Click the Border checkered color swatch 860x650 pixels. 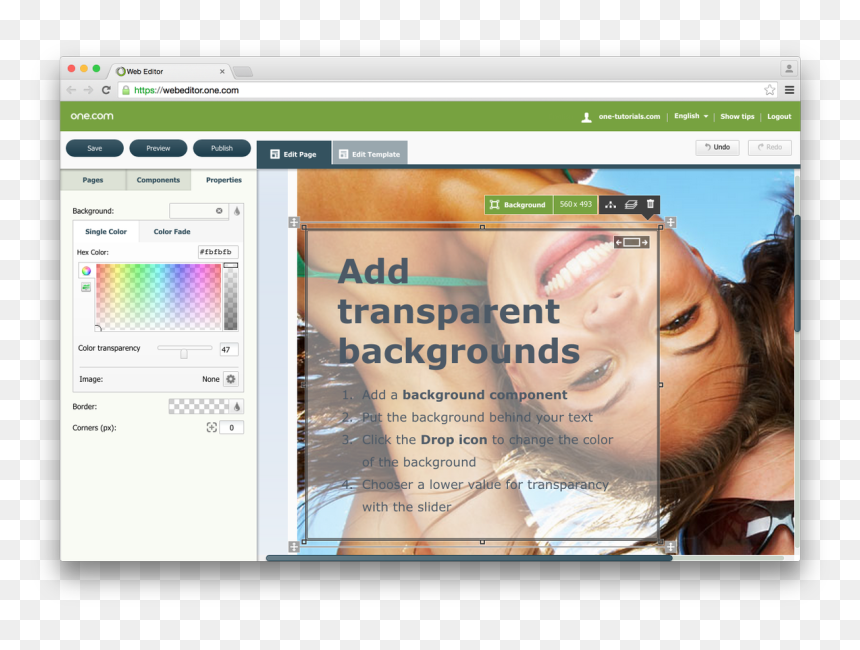199,406
